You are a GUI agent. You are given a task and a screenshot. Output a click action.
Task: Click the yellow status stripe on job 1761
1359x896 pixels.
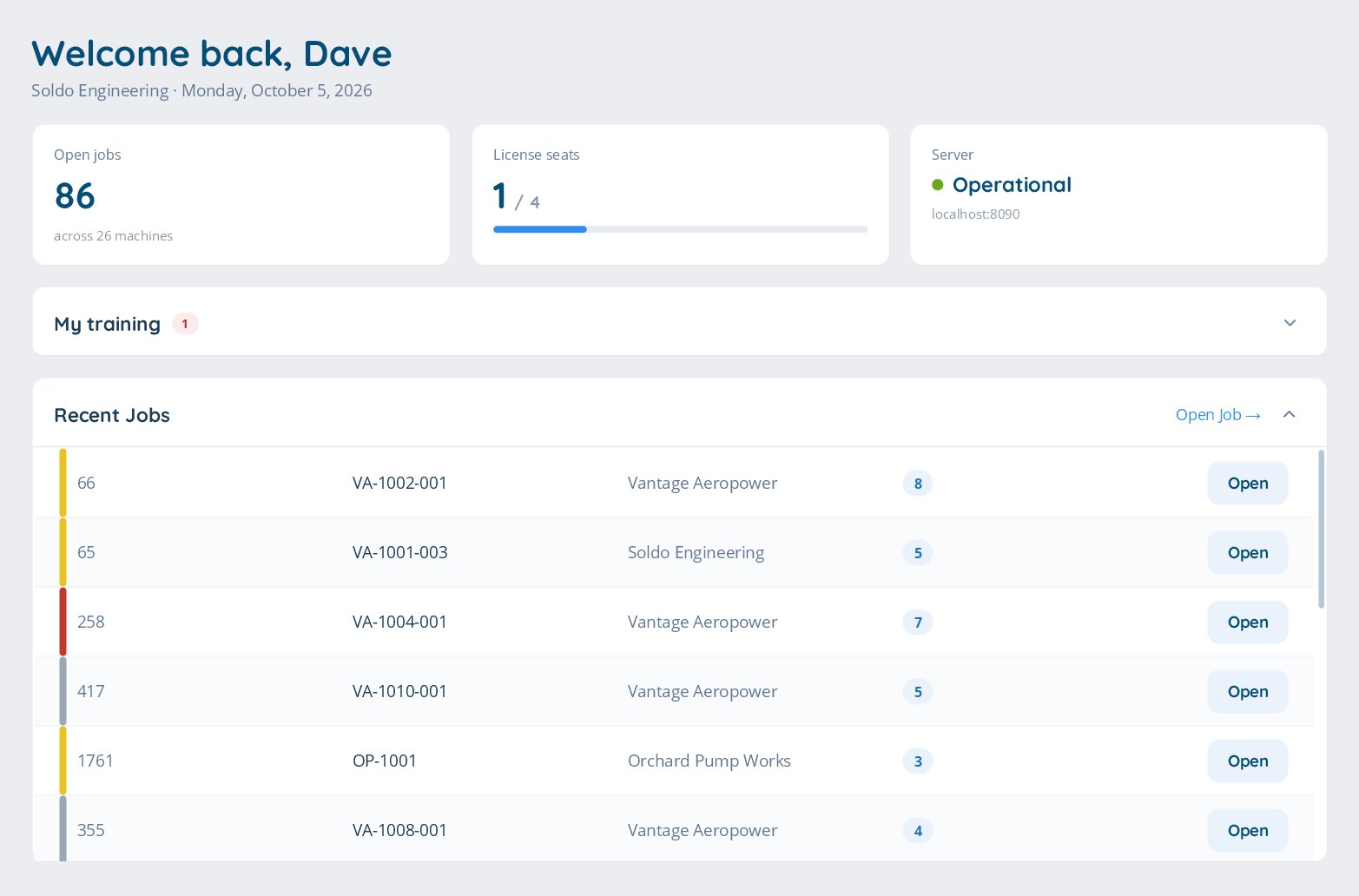(63, 761)
